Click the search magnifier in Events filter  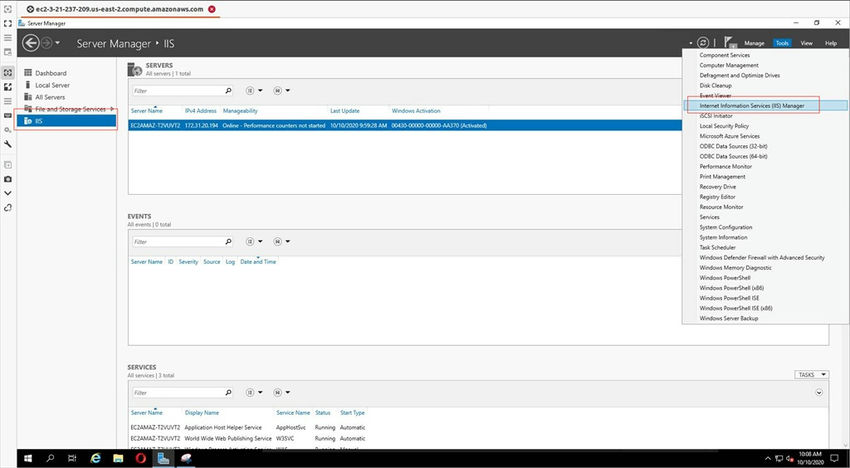tap(228, 241)
